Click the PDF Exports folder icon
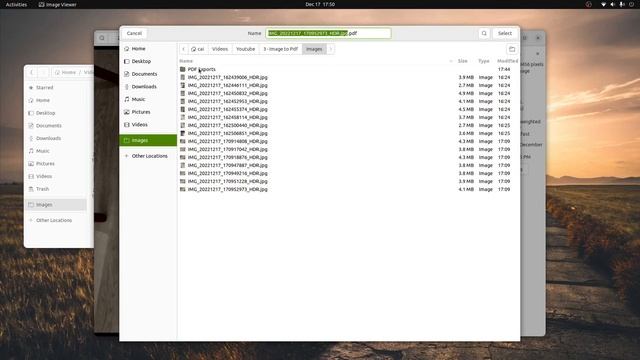The image size is (640, 360). pos(182,69)
